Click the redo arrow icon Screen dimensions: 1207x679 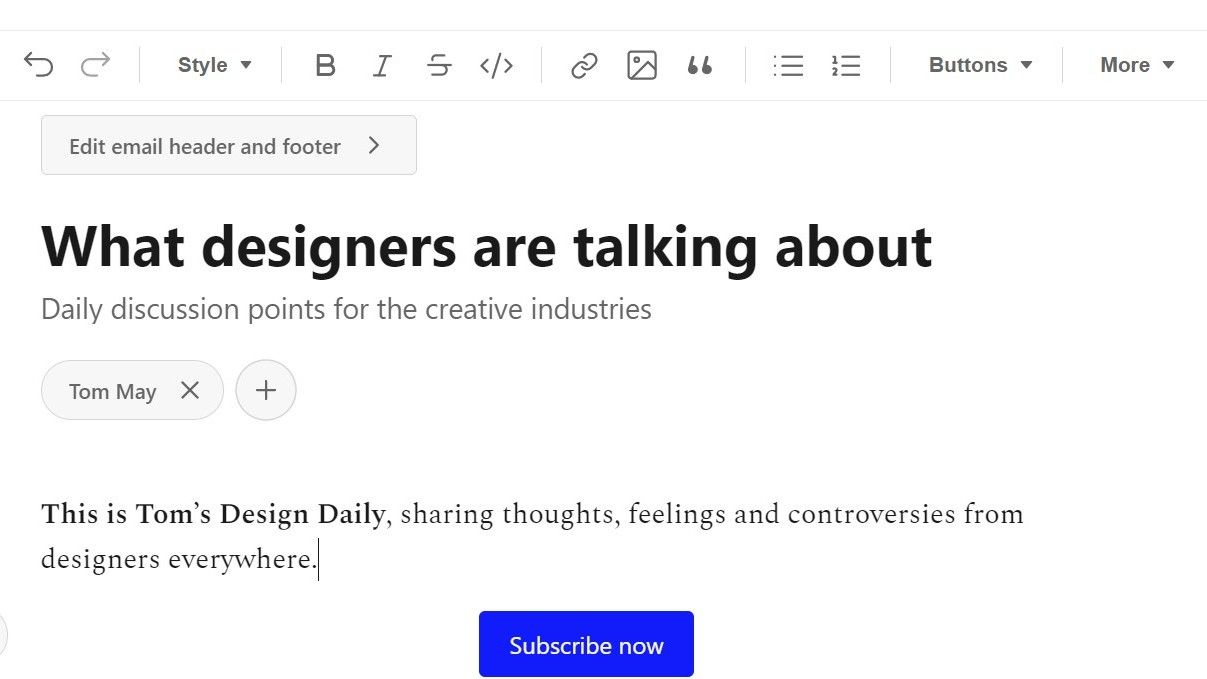(x=96, y=65)
